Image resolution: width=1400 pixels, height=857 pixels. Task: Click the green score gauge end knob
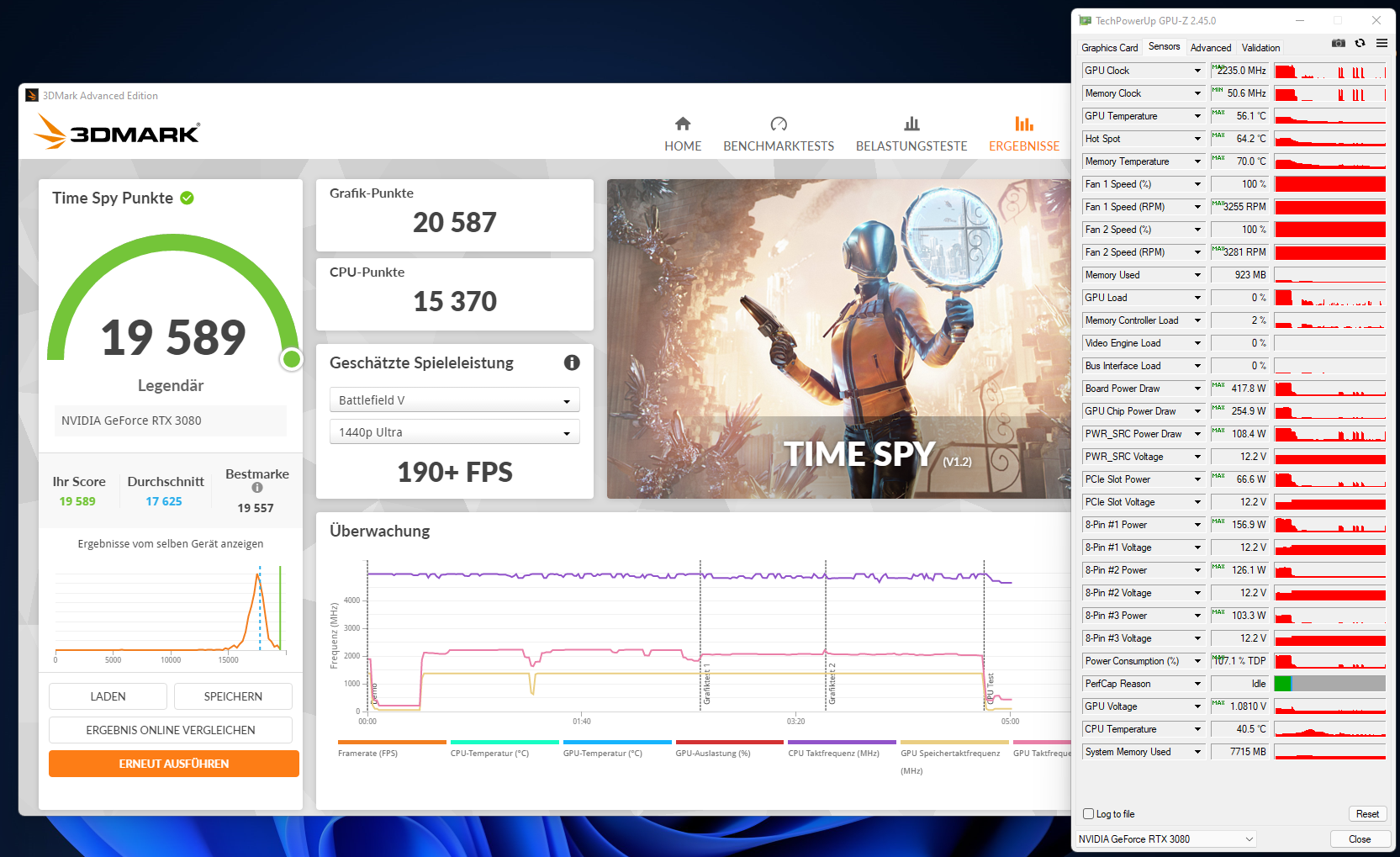[x=292, y=359]
